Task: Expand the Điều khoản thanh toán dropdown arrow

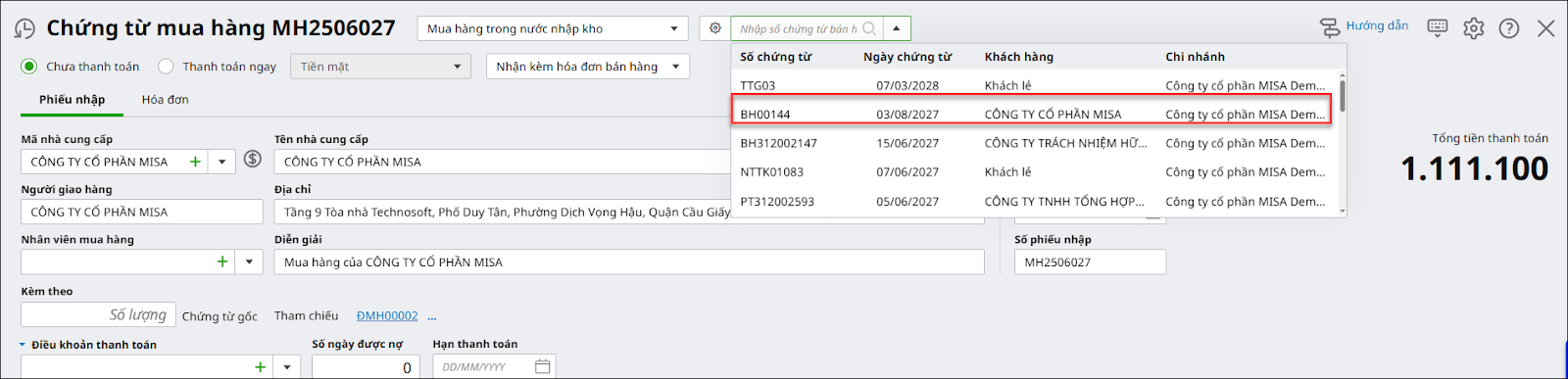Action: click(x=286, y=367)
